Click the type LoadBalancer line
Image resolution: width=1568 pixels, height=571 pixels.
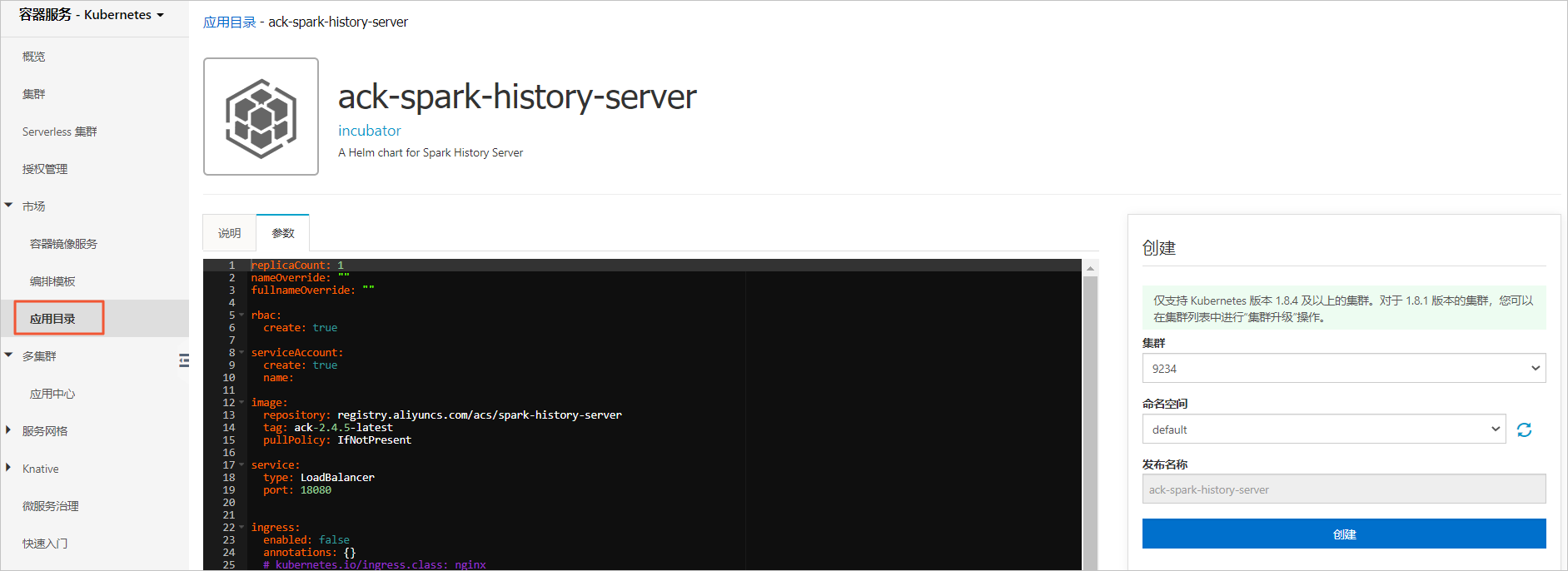click(319, 478)
